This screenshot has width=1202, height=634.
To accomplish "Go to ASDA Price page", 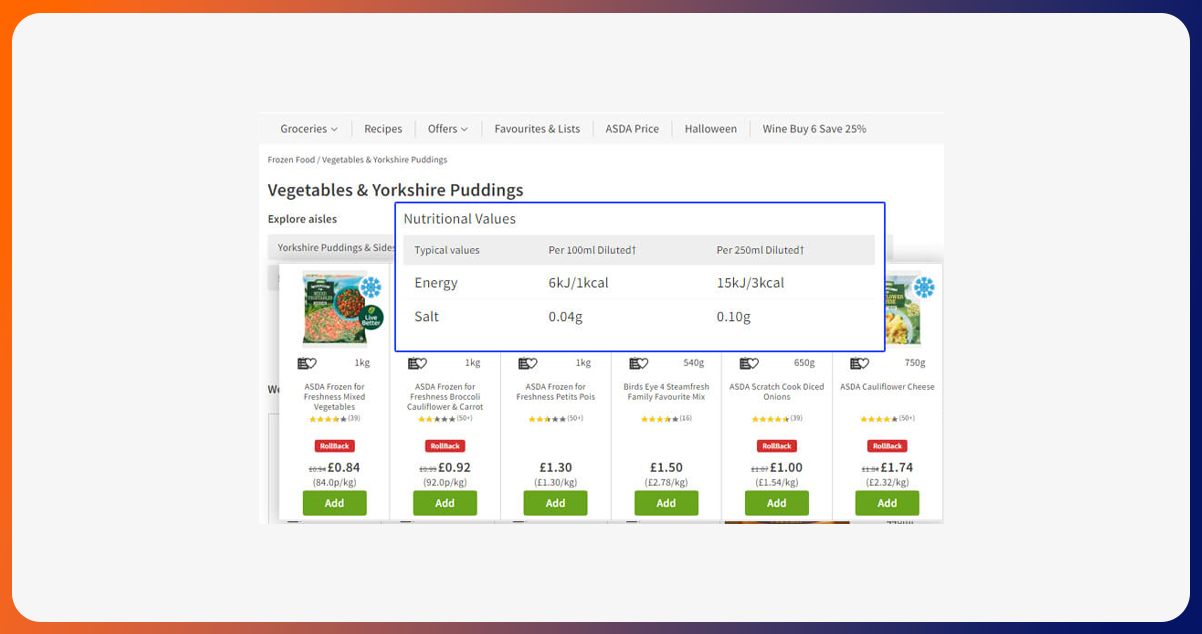I will (632, 129).
